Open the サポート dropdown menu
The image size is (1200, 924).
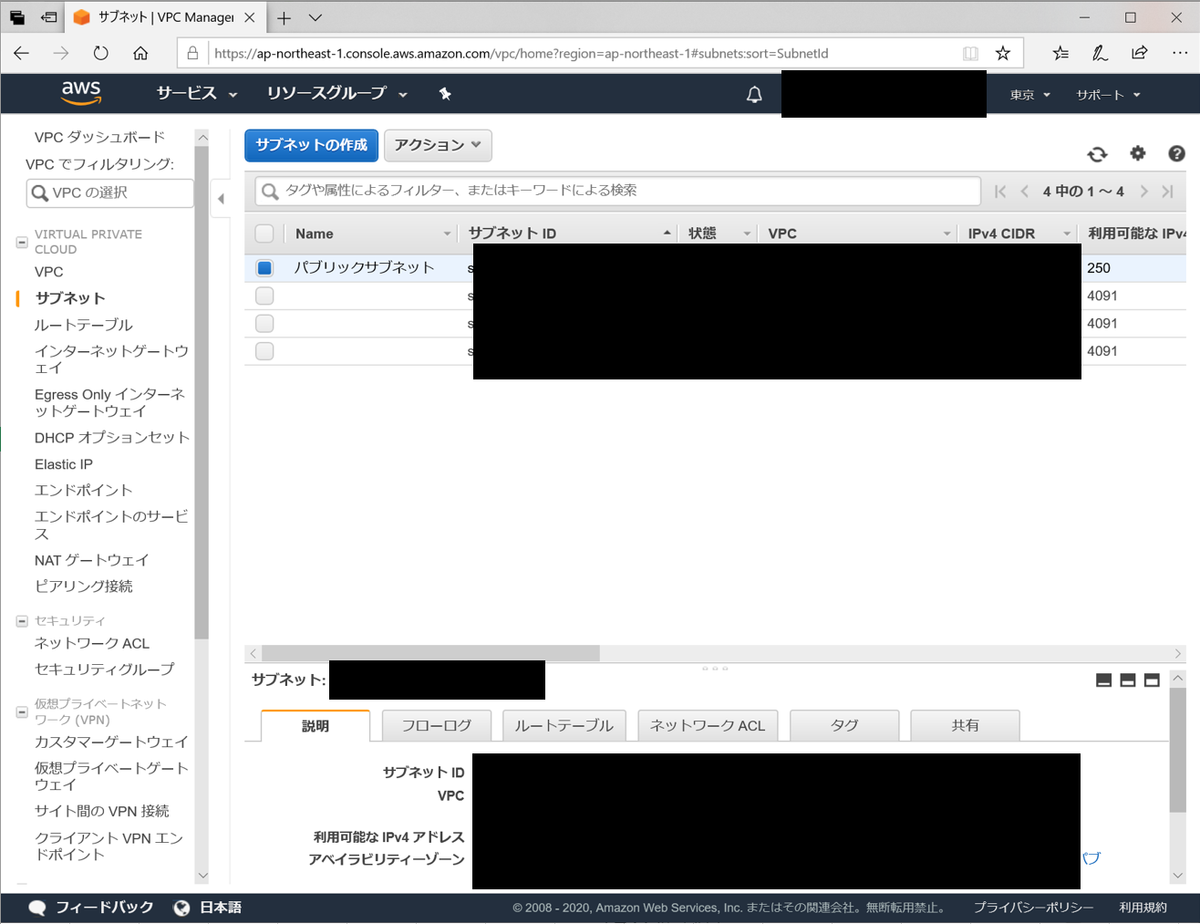click(1108, 95)
